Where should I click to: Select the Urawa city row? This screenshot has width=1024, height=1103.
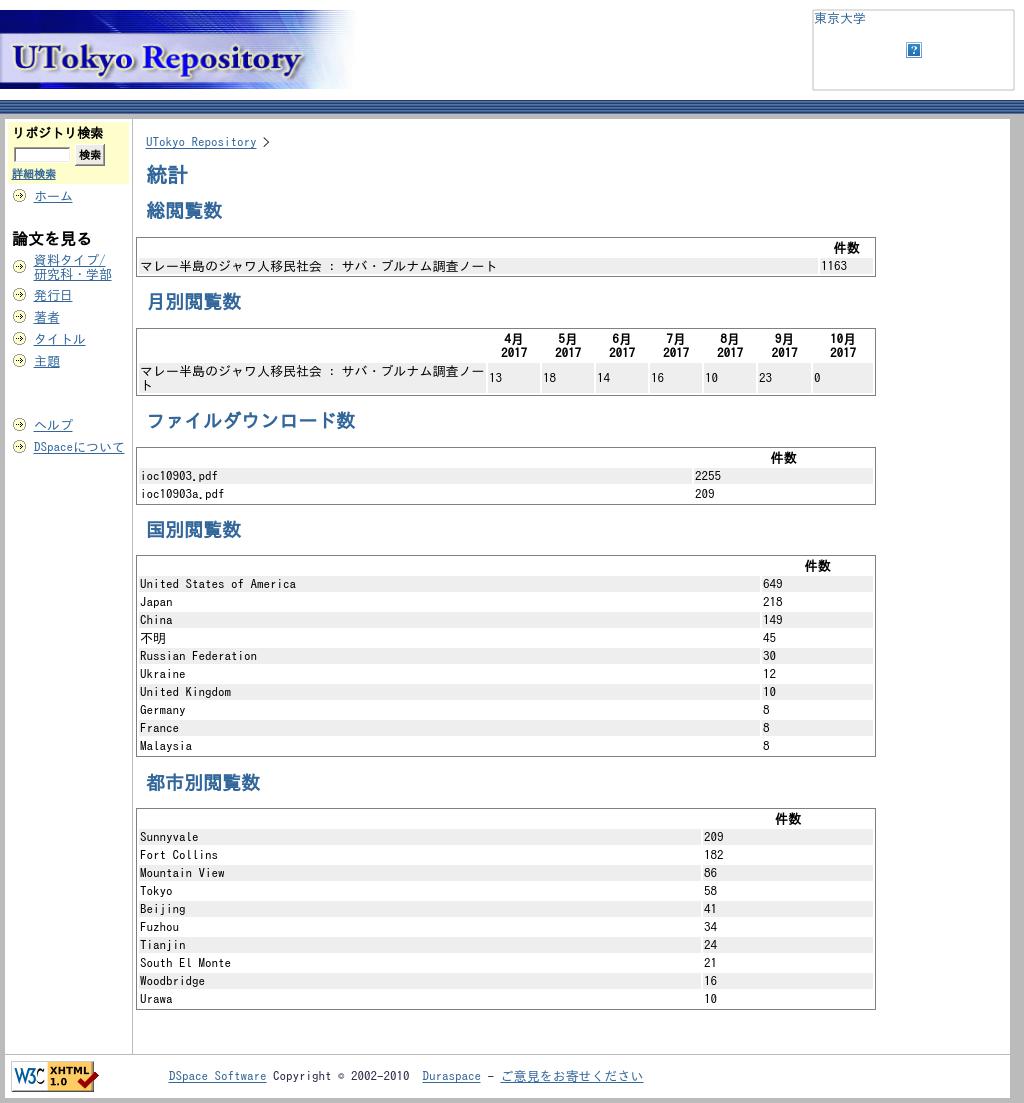coord(506,999)
